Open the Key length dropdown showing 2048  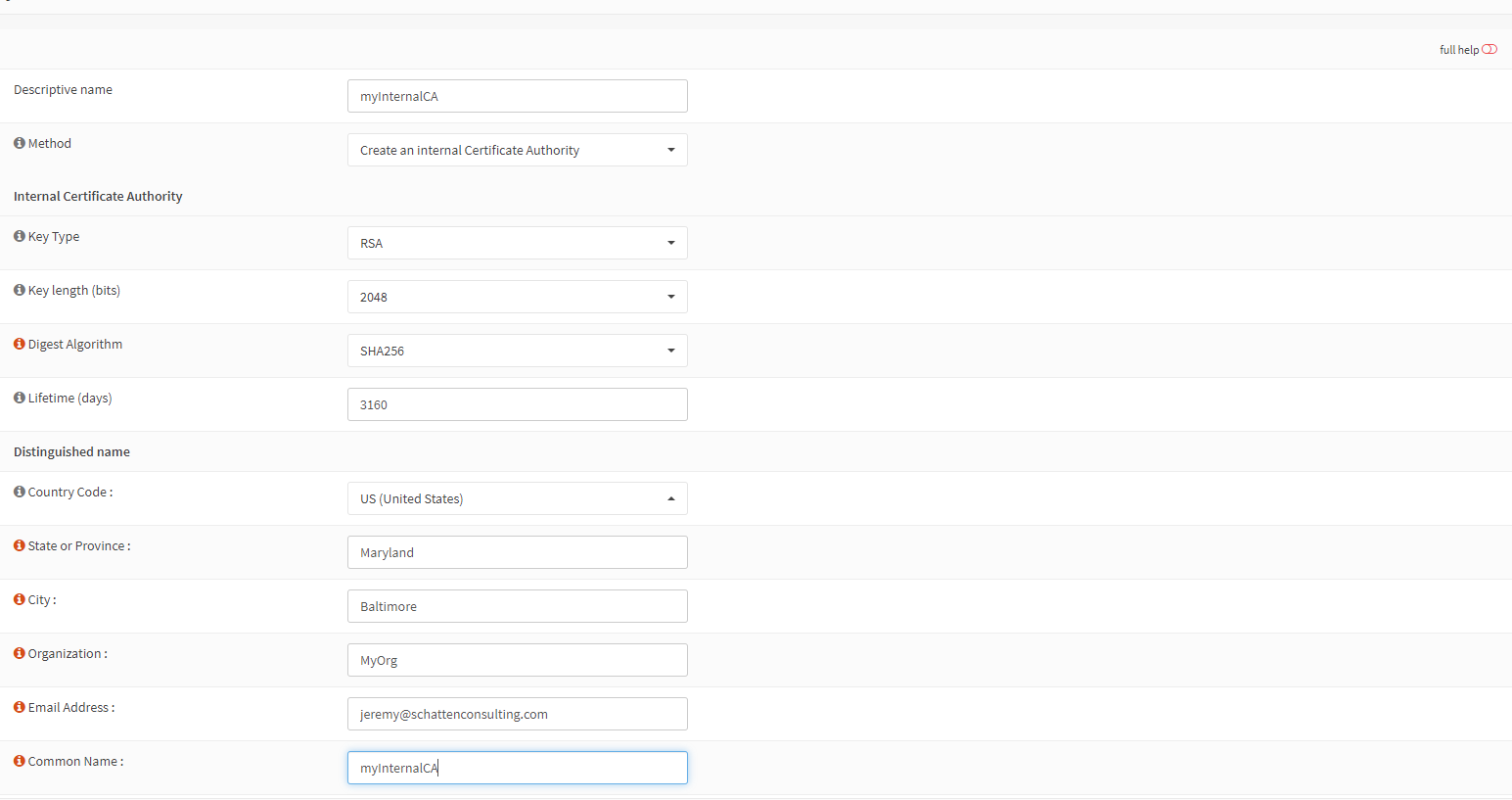(x=517, y=297)
